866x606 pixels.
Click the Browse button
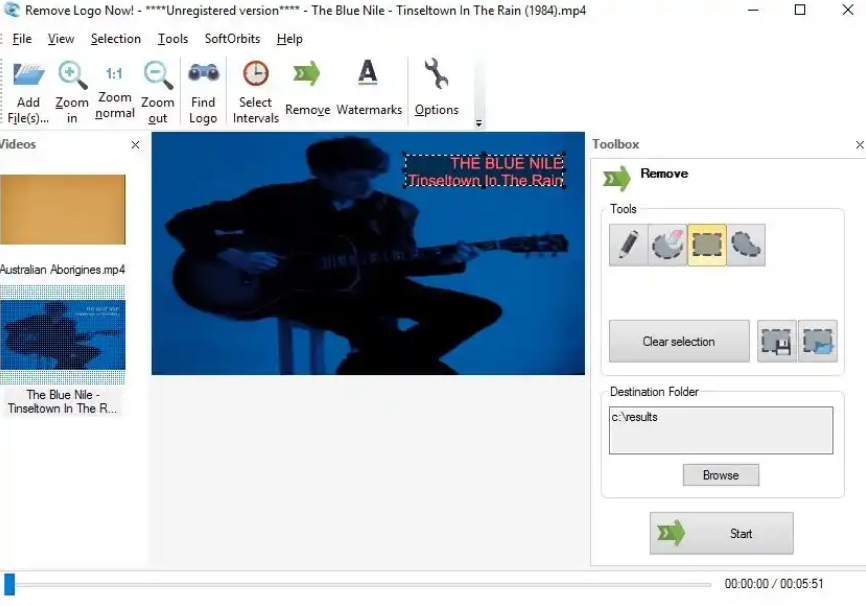(x=720, y=475)
